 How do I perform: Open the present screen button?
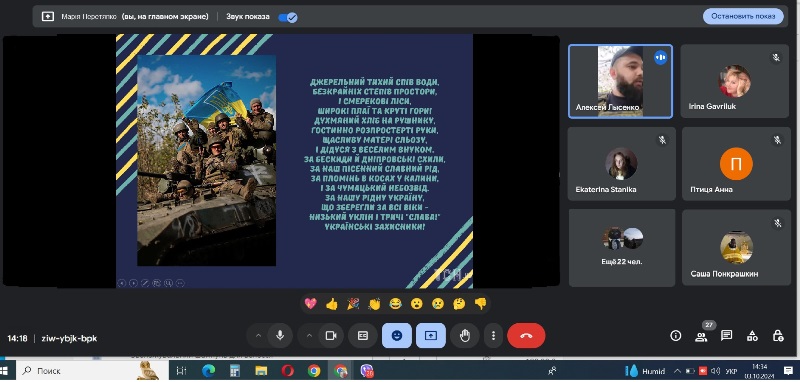tap(431, 336)
